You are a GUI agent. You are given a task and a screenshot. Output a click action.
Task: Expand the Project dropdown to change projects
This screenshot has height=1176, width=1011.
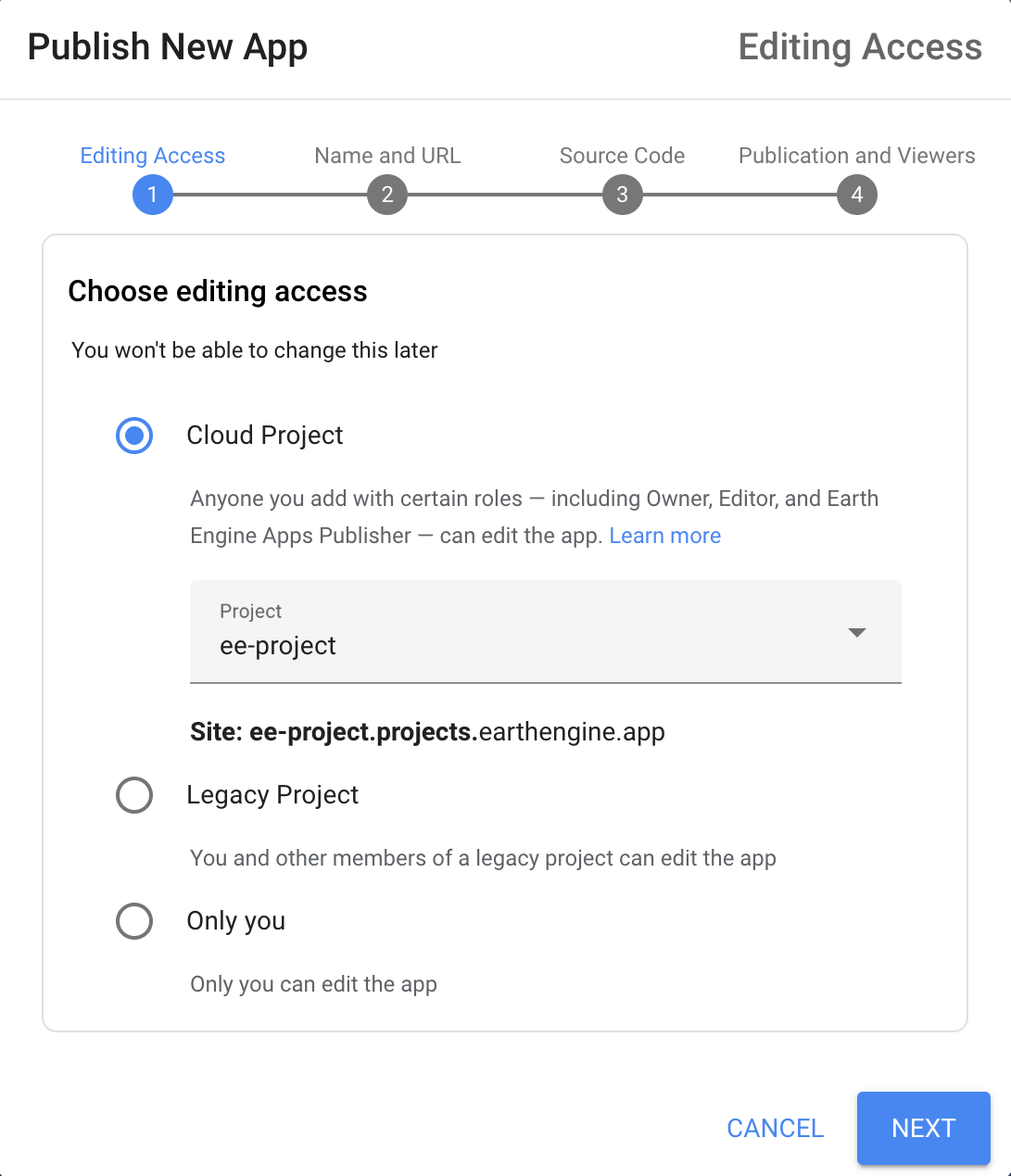coord(857,632)
